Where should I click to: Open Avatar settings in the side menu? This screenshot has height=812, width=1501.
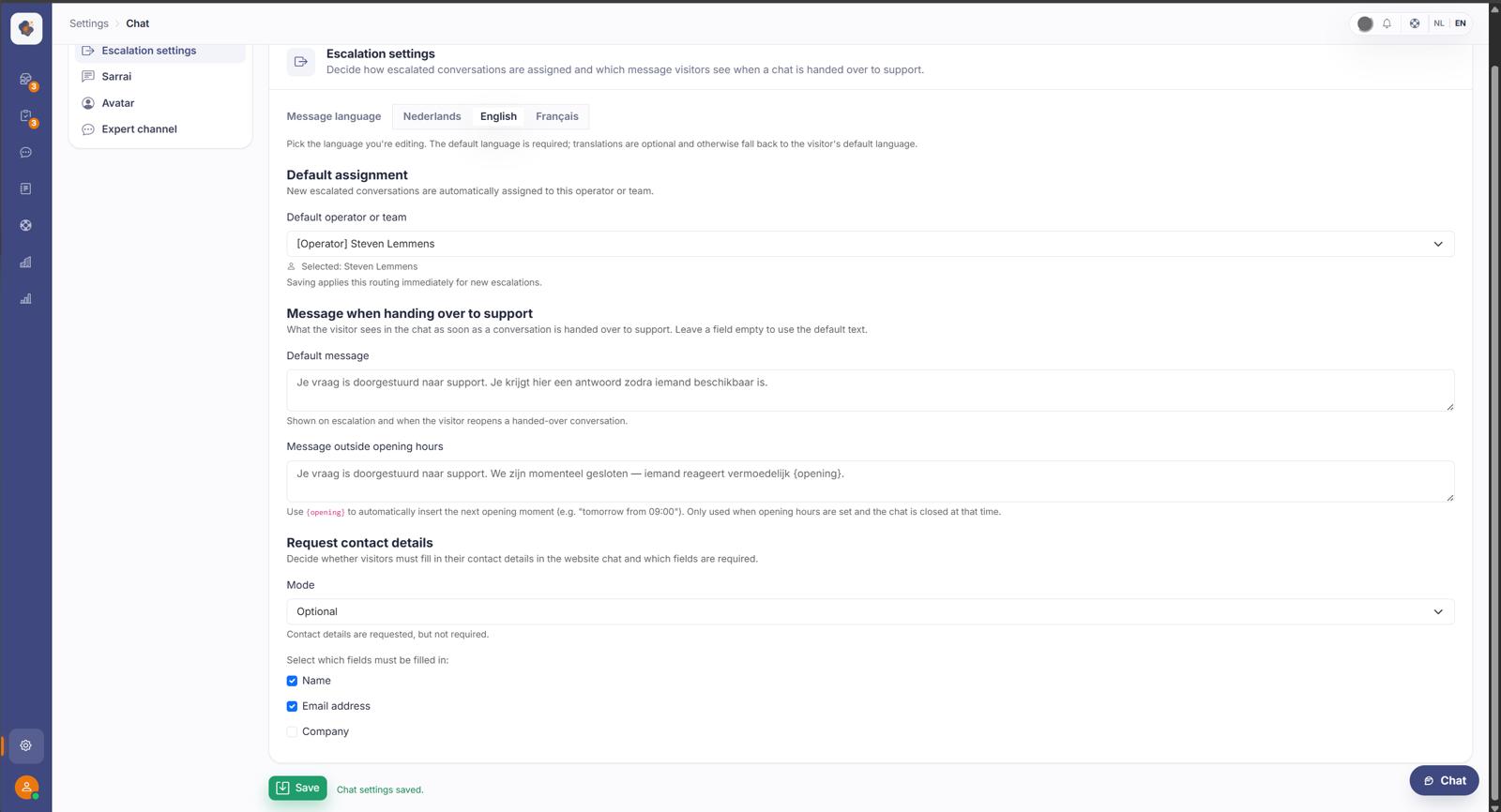point(160,103)
